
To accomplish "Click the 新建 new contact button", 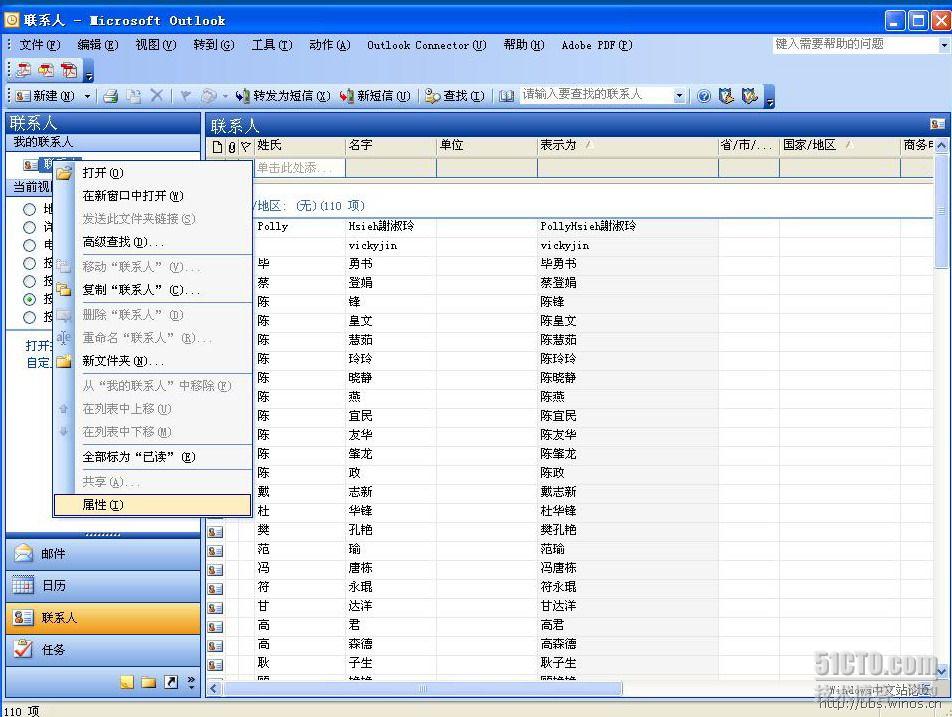I will coord(45,96).
